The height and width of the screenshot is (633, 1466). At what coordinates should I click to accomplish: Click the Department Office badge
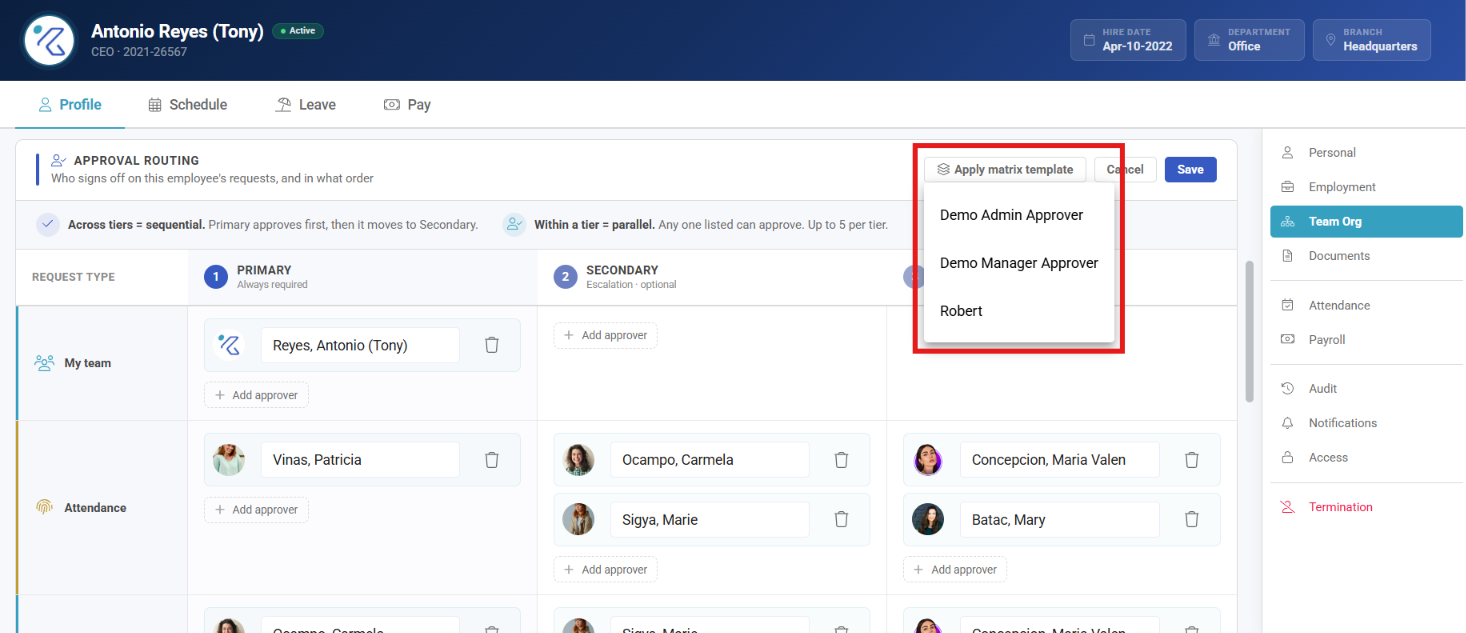click(1249, 40)
